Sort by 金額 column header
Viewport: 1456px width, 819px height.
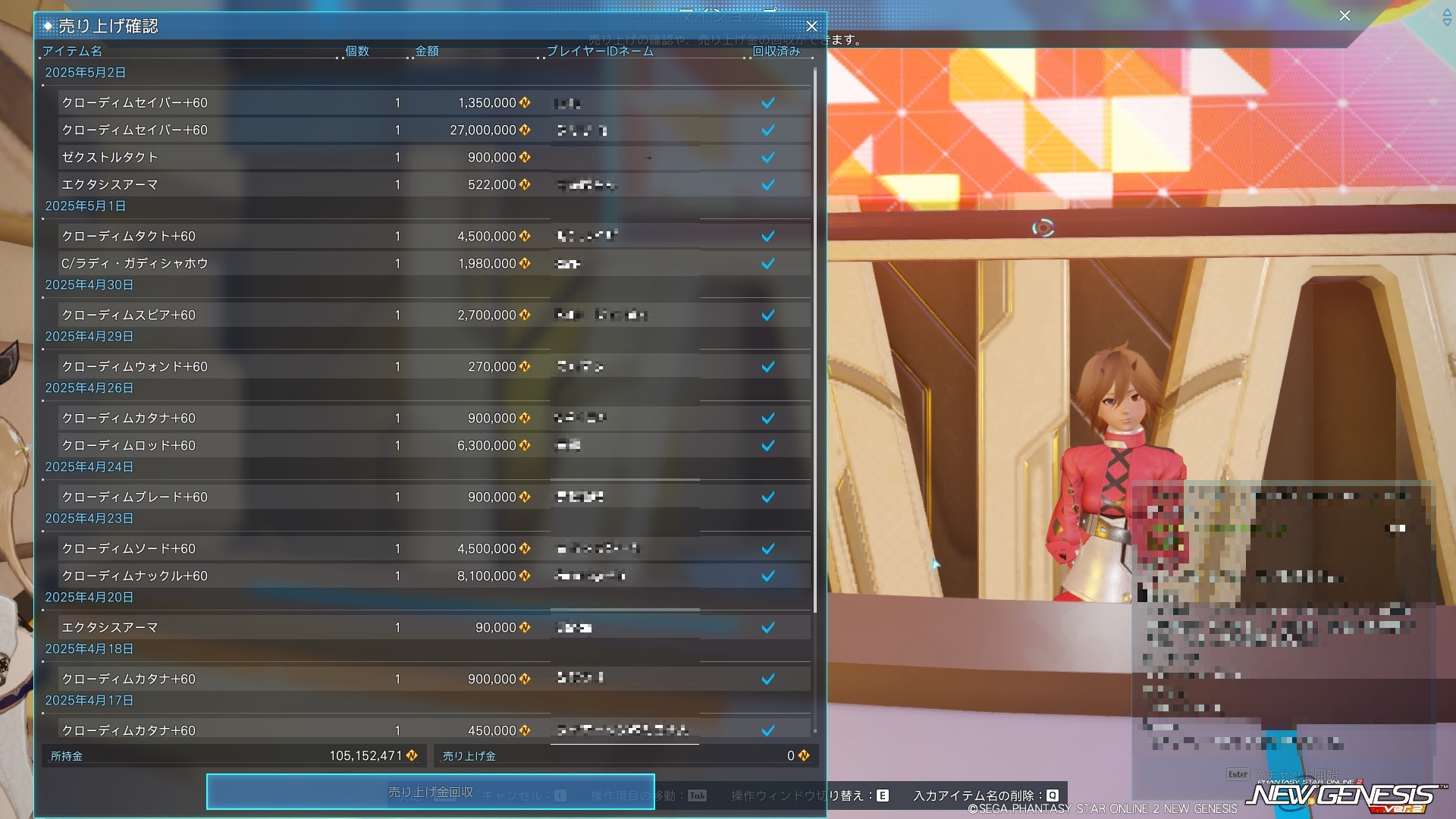click(427, 51)
